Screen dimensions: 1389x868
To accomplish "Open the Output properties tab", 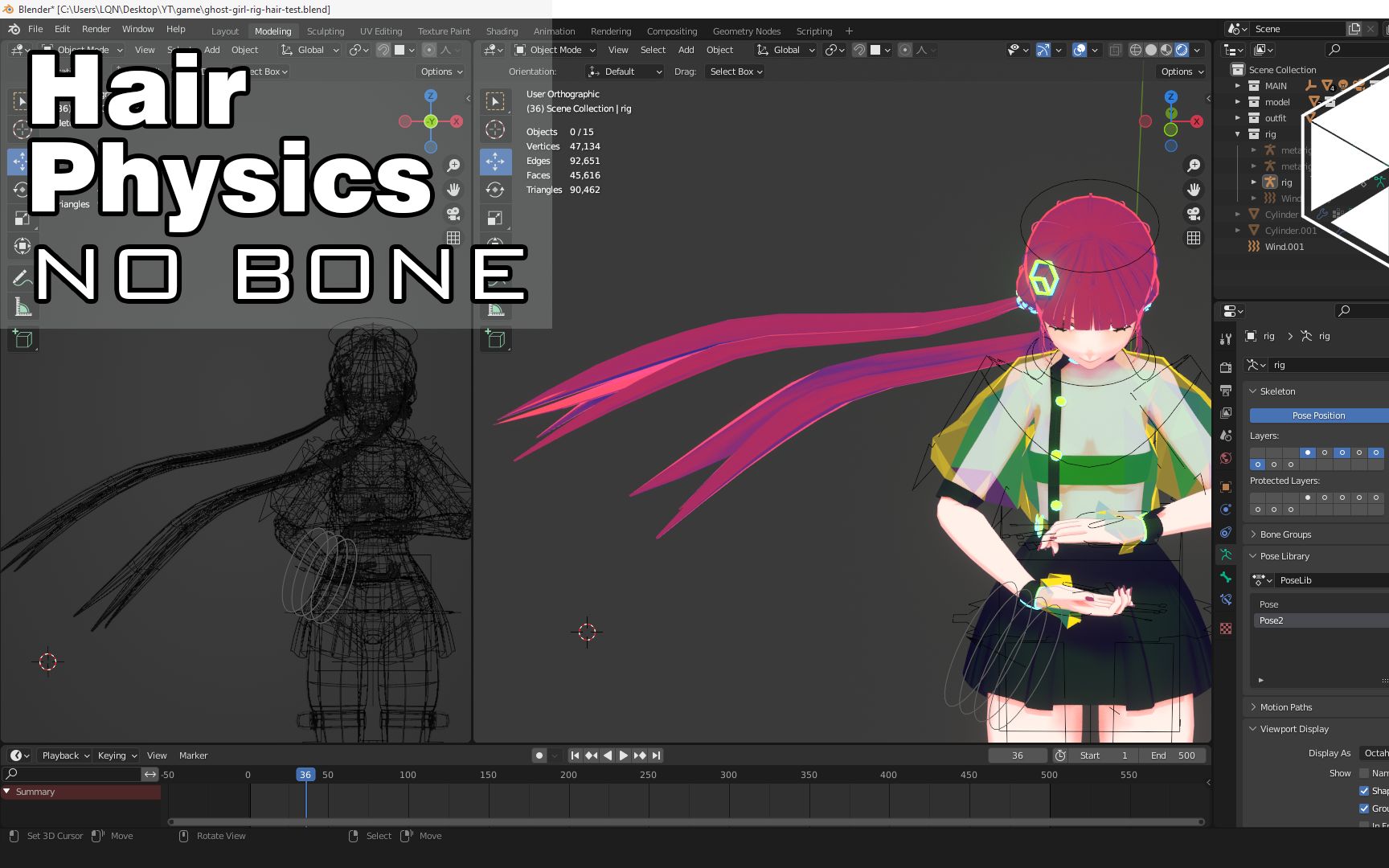I will click(1225, 390).
